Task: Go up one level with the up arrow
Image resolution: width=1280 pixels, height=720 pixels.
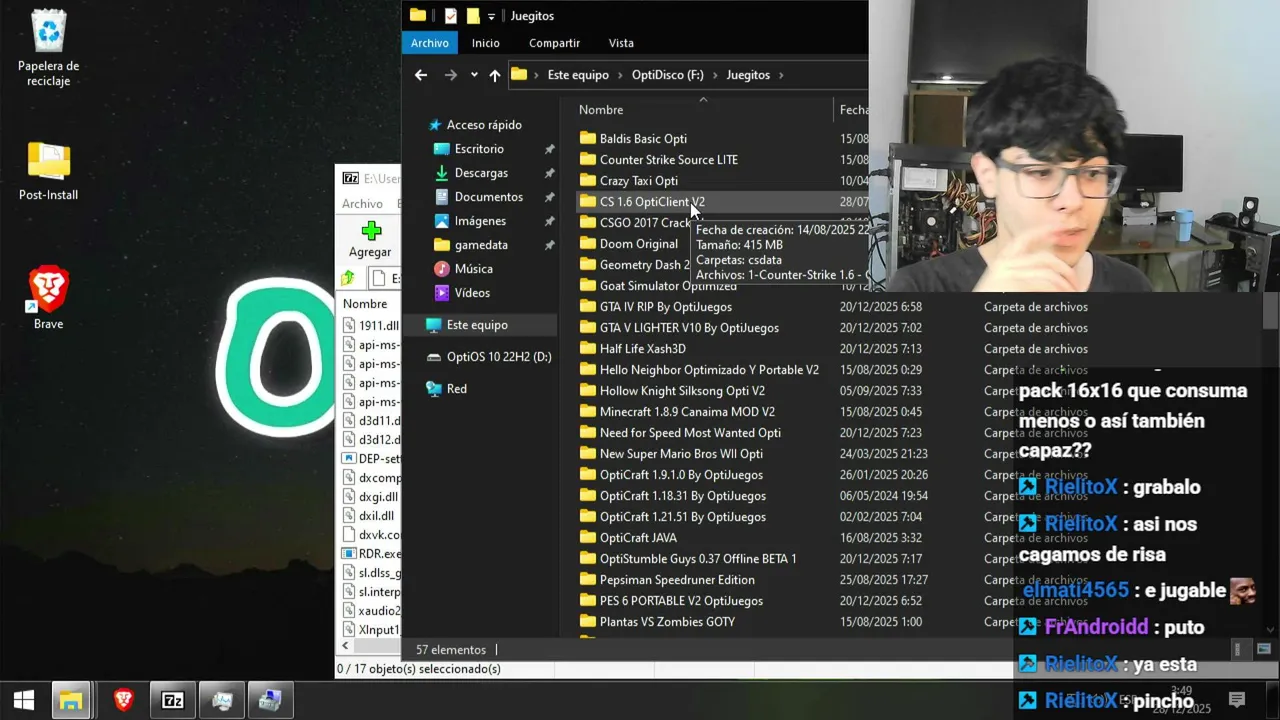Action: pyautogui.click(x=495, y=75)
